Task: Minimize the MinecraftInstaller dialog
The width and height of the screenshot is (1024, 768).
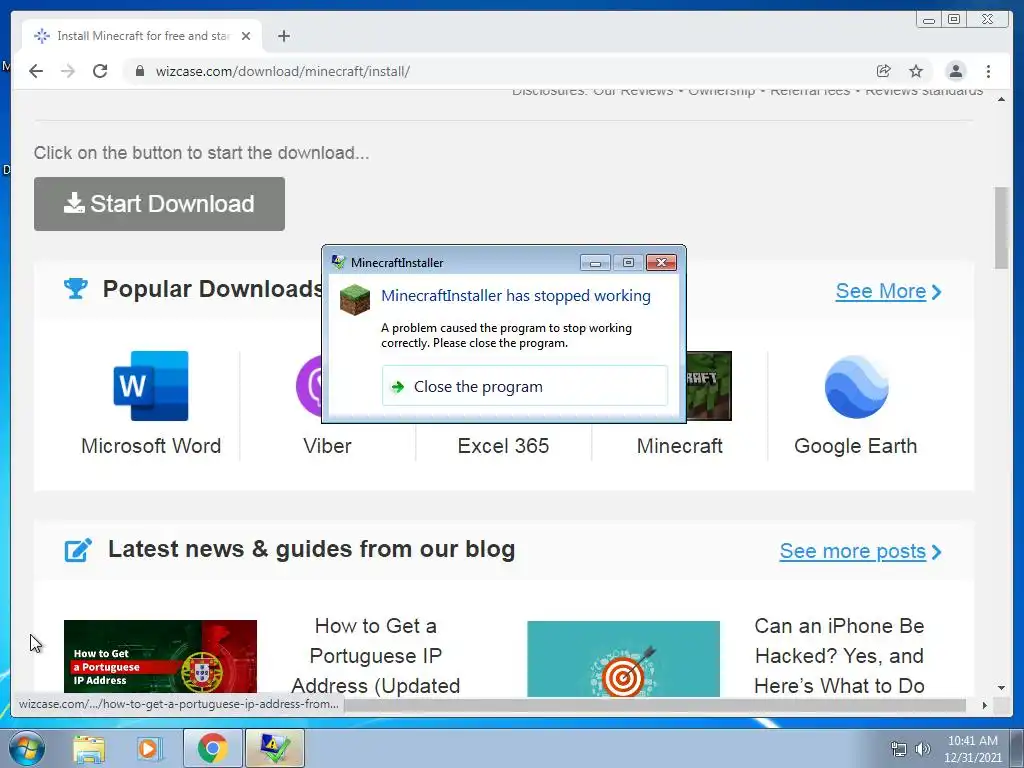Action: (x=595, y=263)
